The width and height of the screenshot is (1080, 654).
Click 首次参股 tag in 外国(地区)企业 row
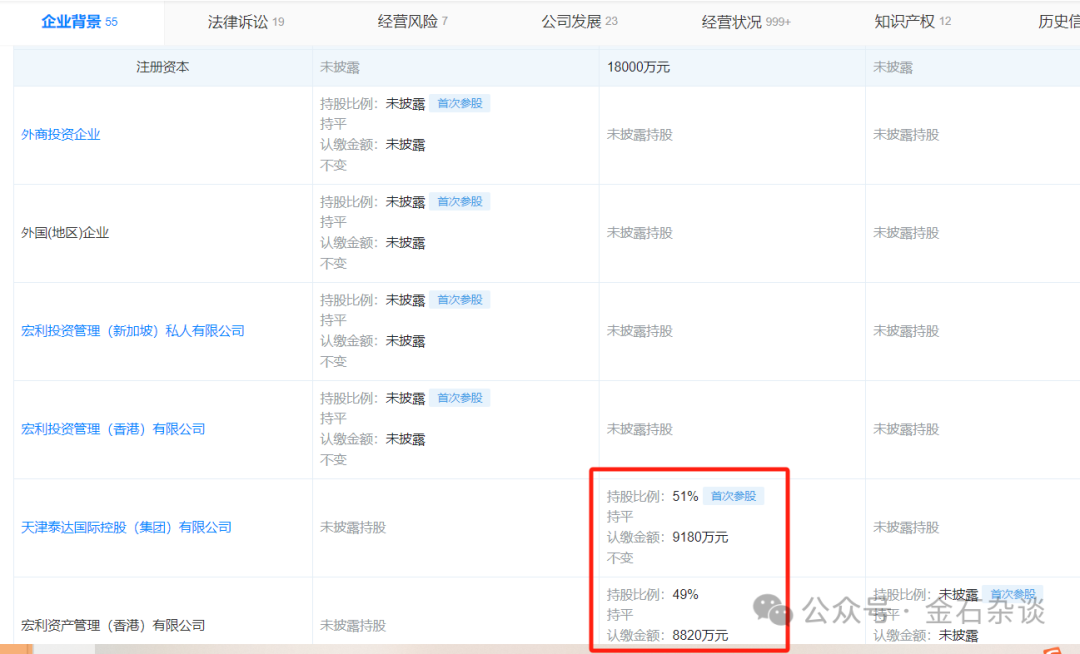pos(459,202)
